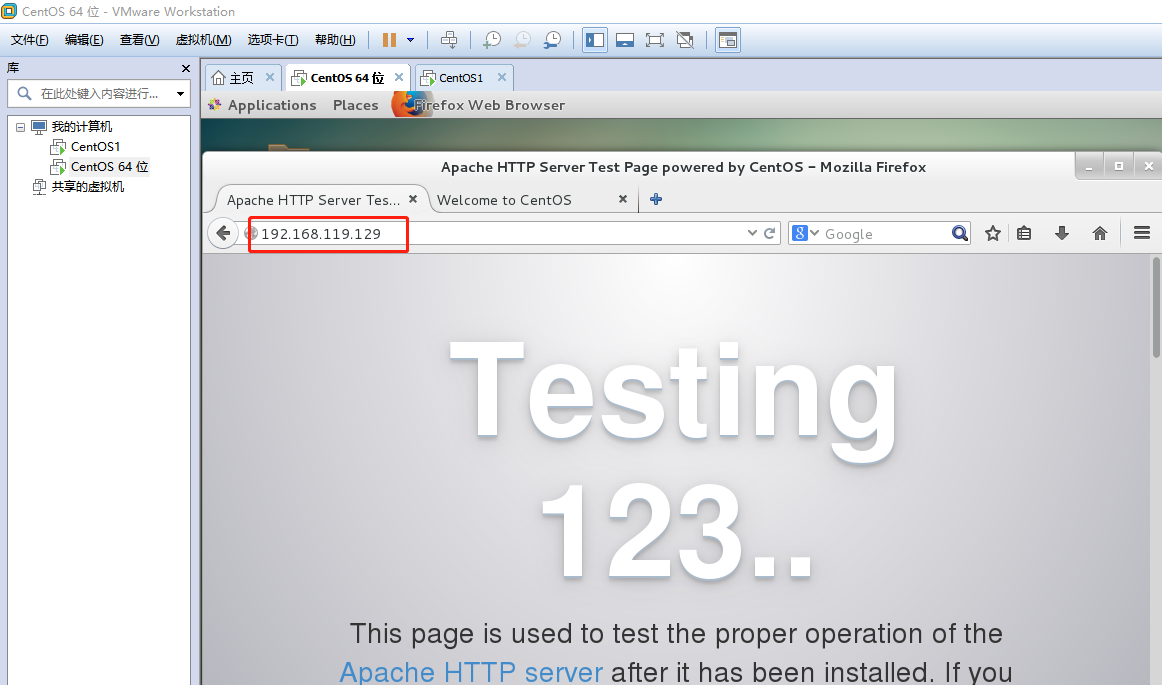
Task: Open the GNOME Applications menu
Action: pyautogui.click(x=272, y=105)
